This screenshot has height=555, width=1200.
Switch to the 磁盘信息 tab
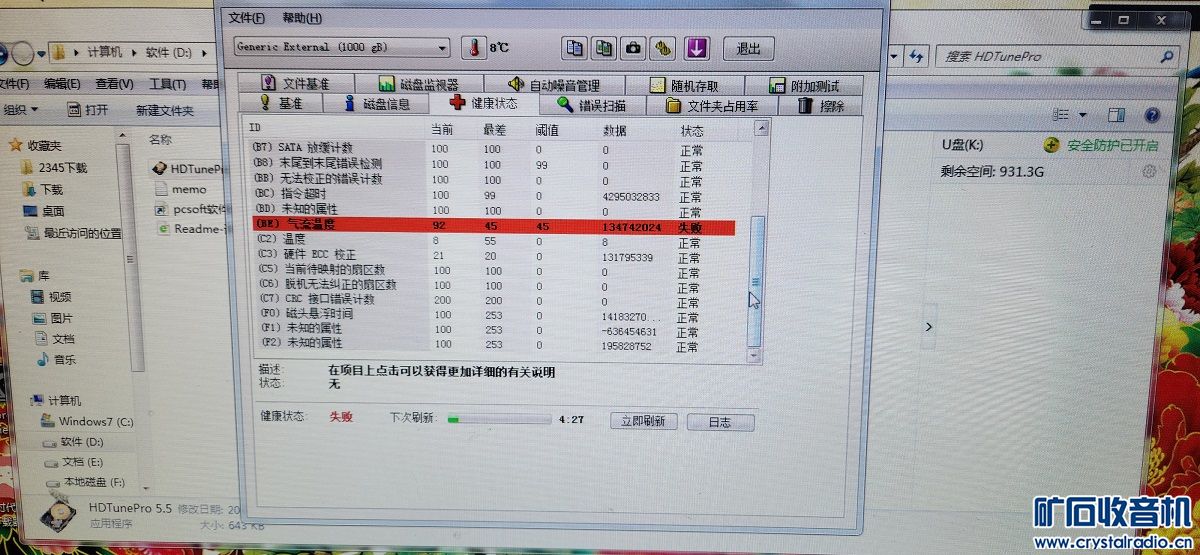pos(376,103)
